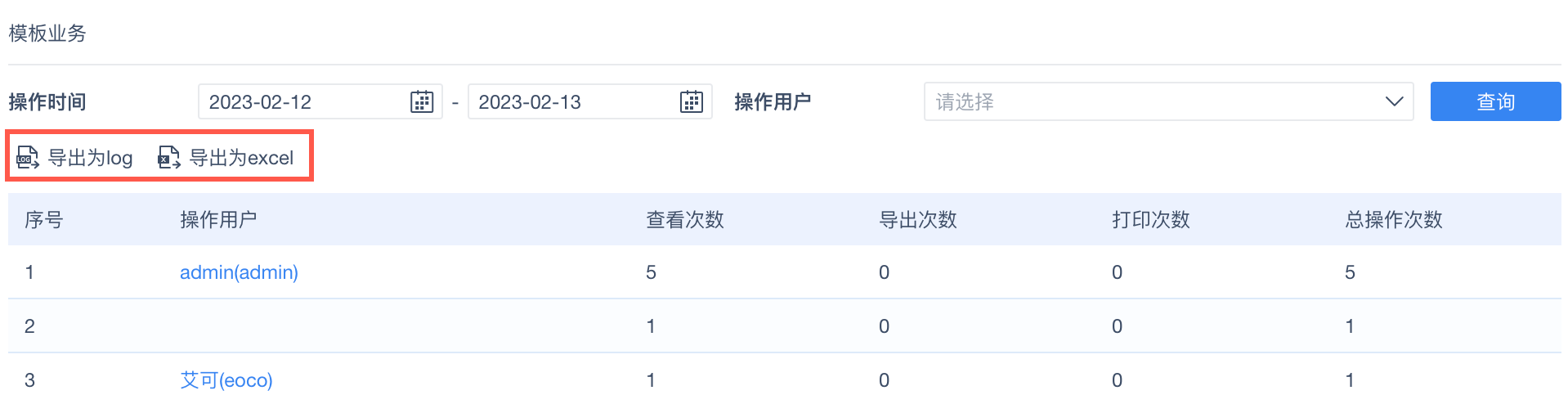Viewport: 1568px width, 404px height.
Task: Click the 操作用户 table column header
Action: pos(218,220)
